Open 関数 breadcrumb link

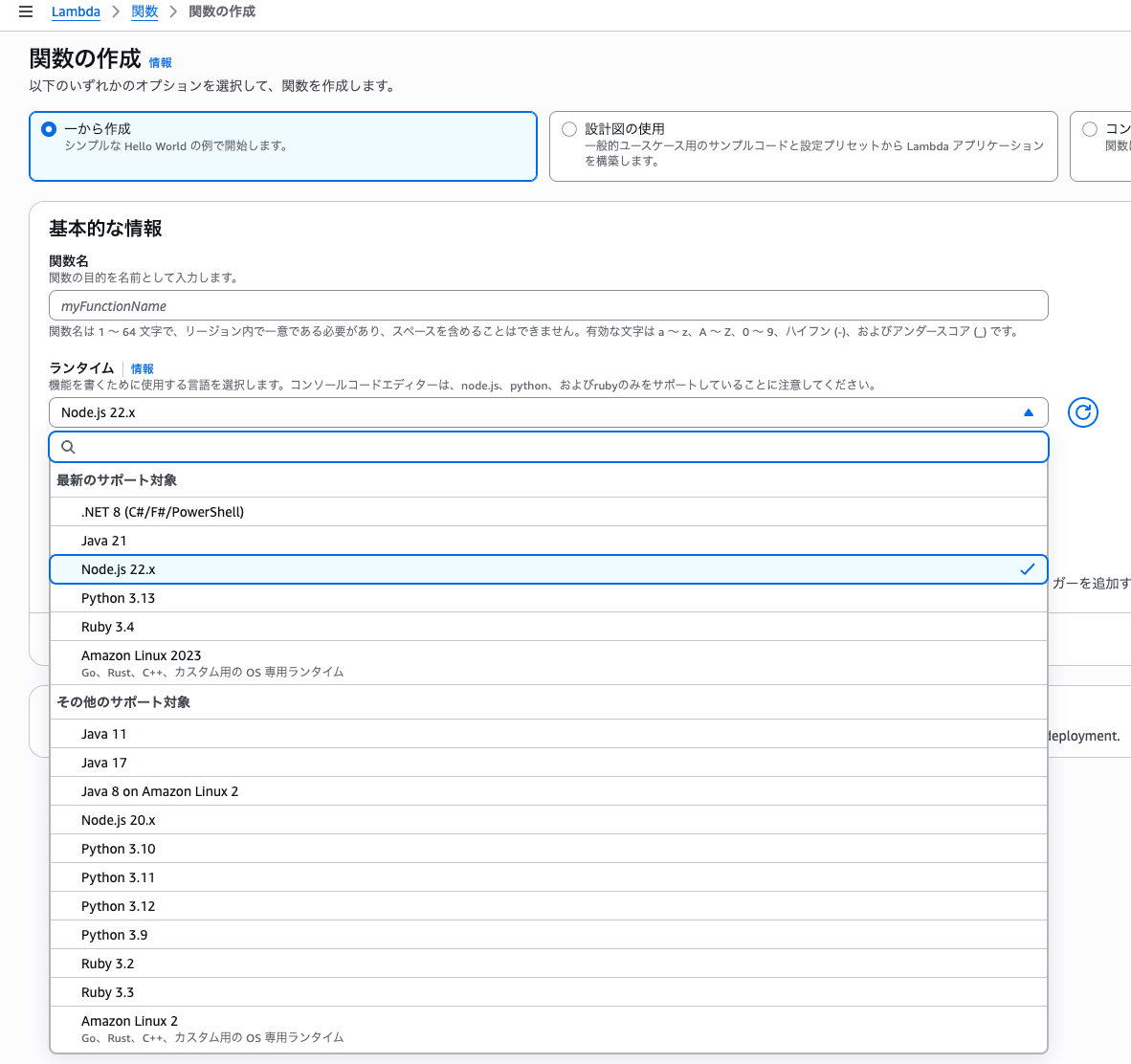click(144, 11)
